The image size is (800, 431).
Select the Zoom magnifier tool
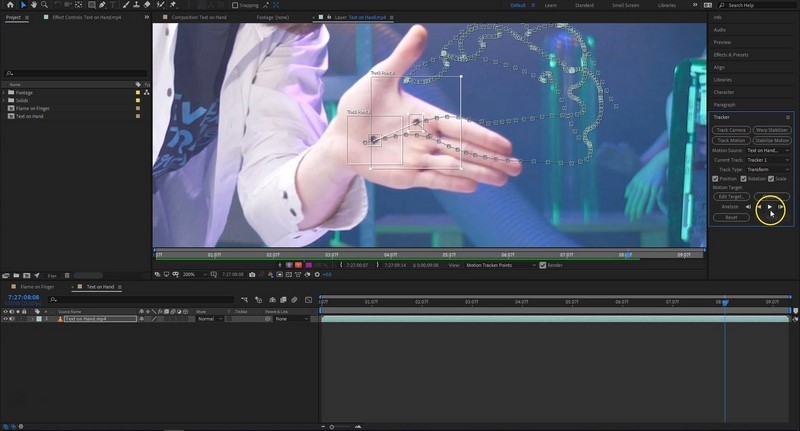tap(46, 5)
